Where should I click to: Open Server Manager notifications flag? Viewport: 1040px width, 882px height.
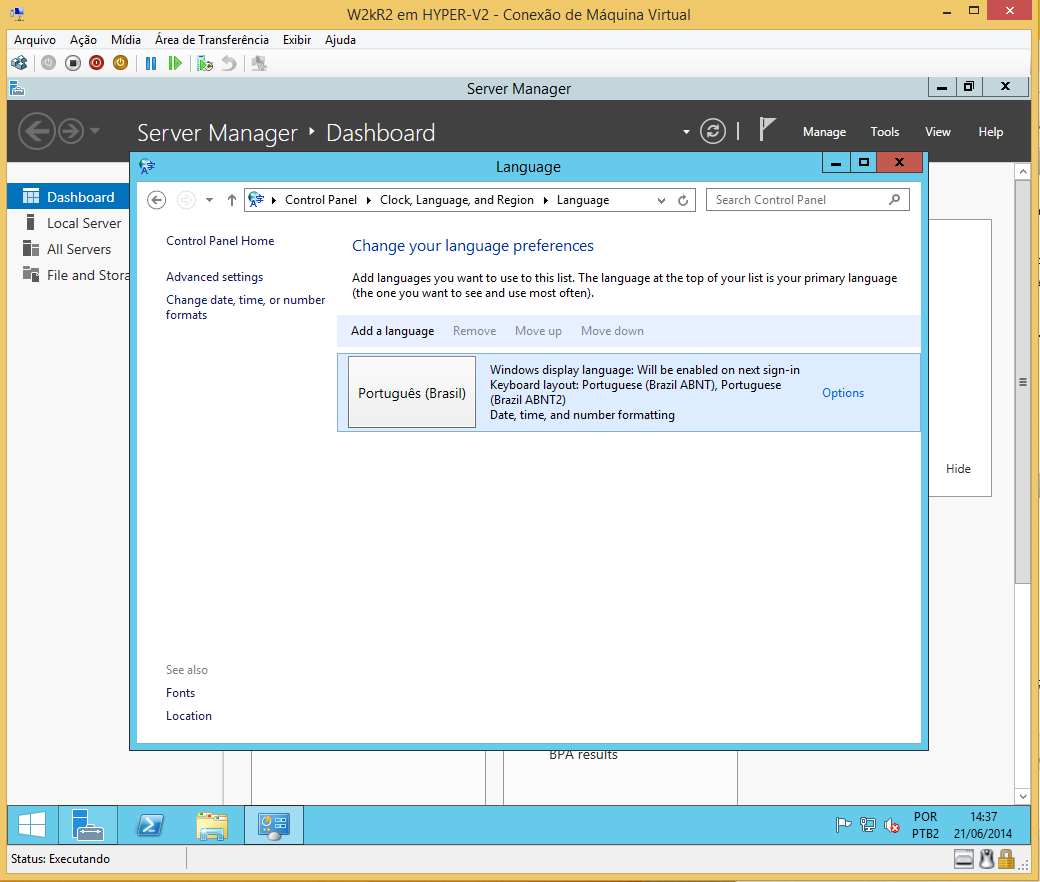(767, 129)
